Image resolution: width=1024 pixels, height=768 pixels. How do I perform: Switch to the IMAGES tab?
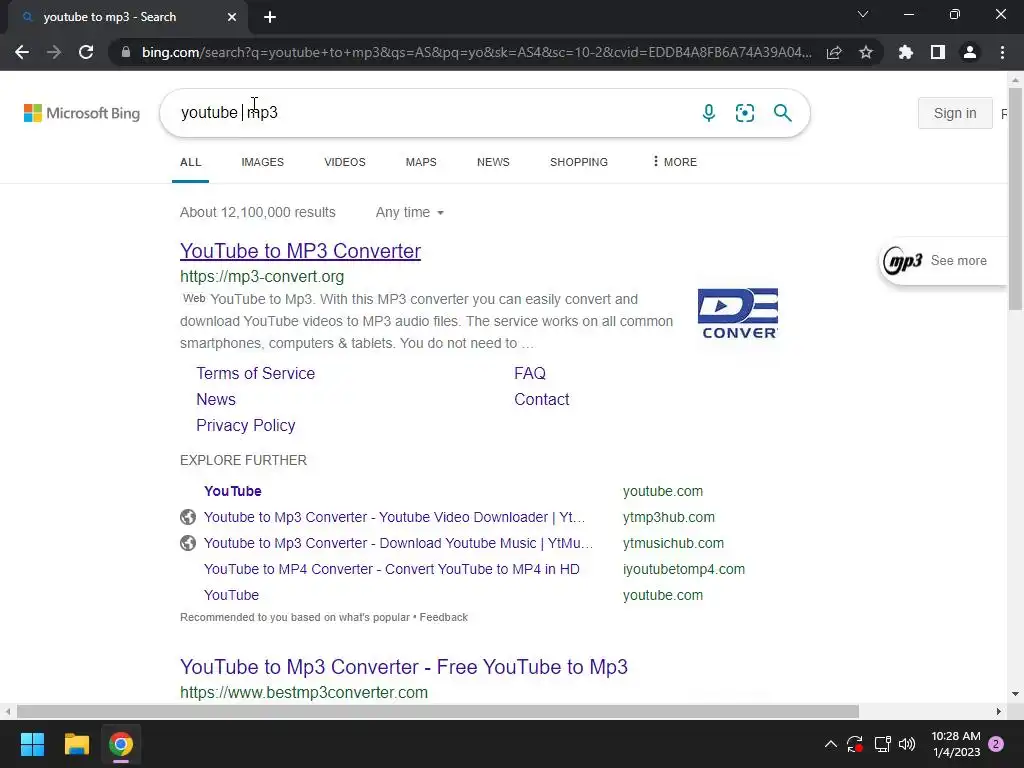point(263,162)
